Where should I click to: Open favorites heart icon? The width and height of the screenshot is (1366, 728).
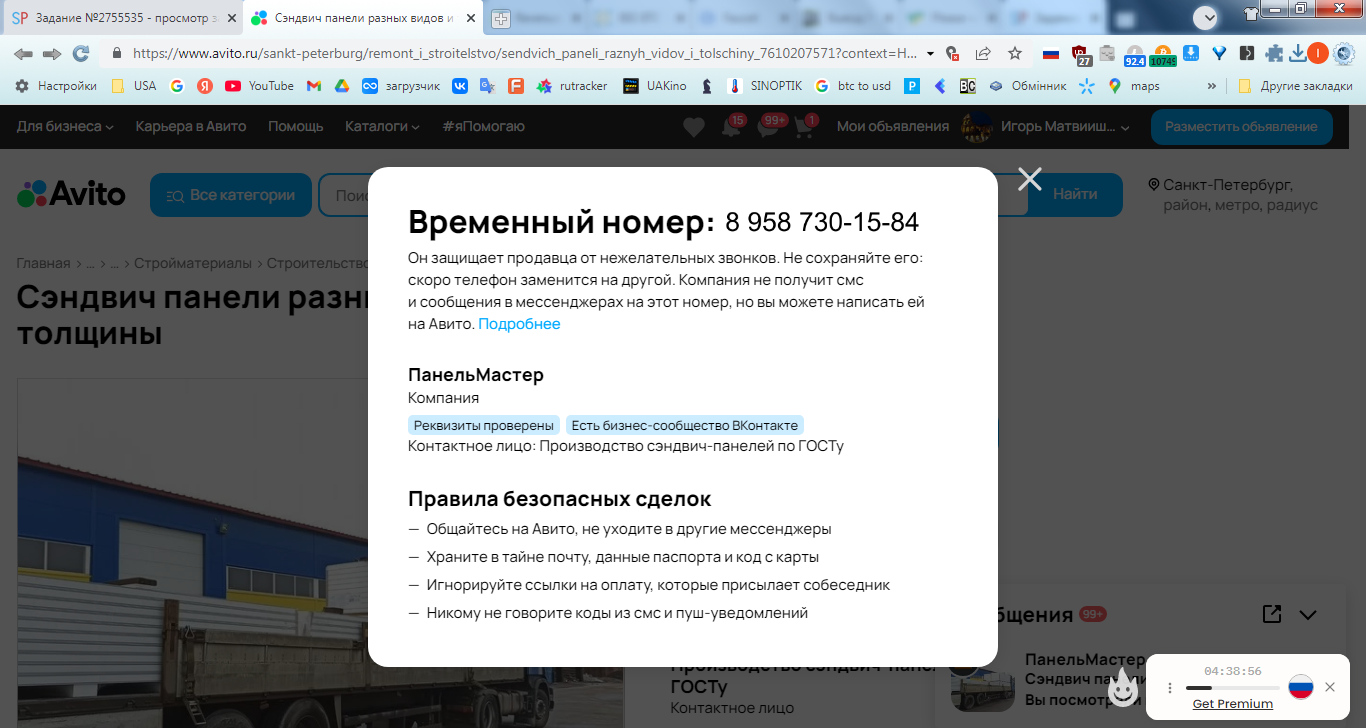pos(694,127)
